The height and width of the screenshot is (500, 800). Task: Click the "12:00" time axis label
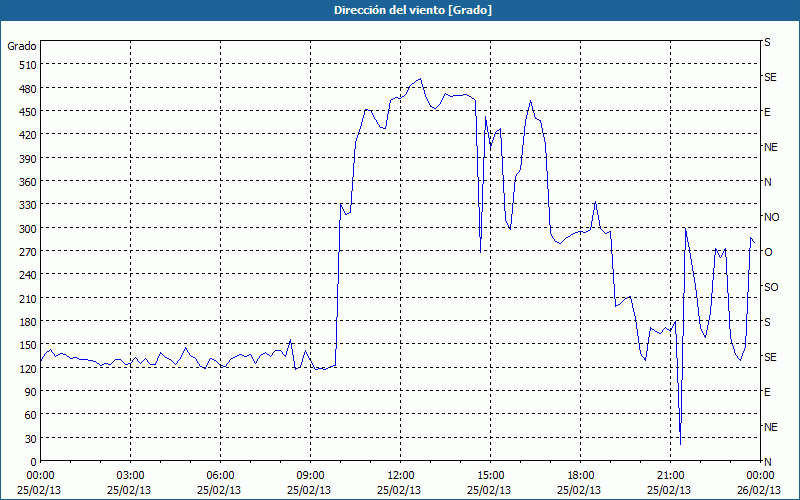pos(401,476)
